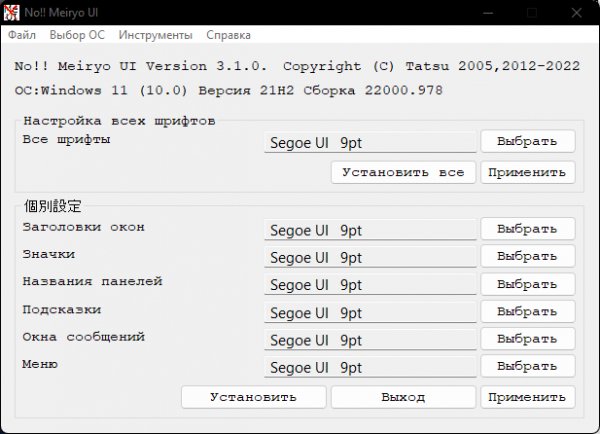Click the 個別設定 group label
Image resolution: width=600 pixels, height=434 pixels.
coord(53,206)
